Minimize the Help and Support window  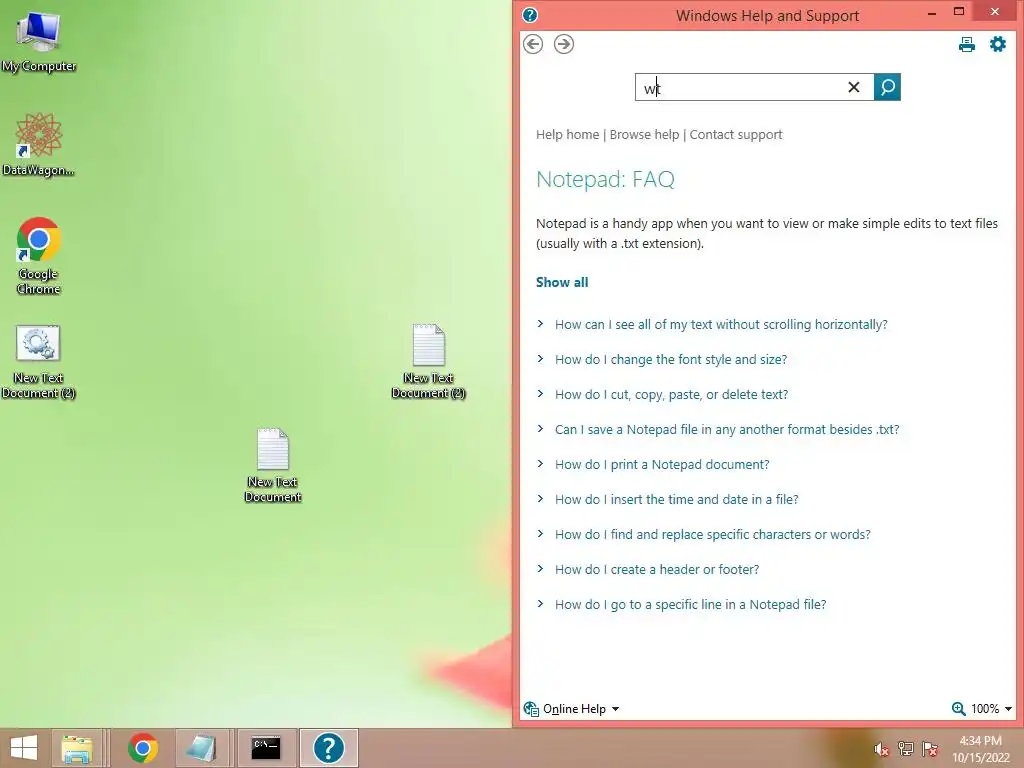point(932,12)
